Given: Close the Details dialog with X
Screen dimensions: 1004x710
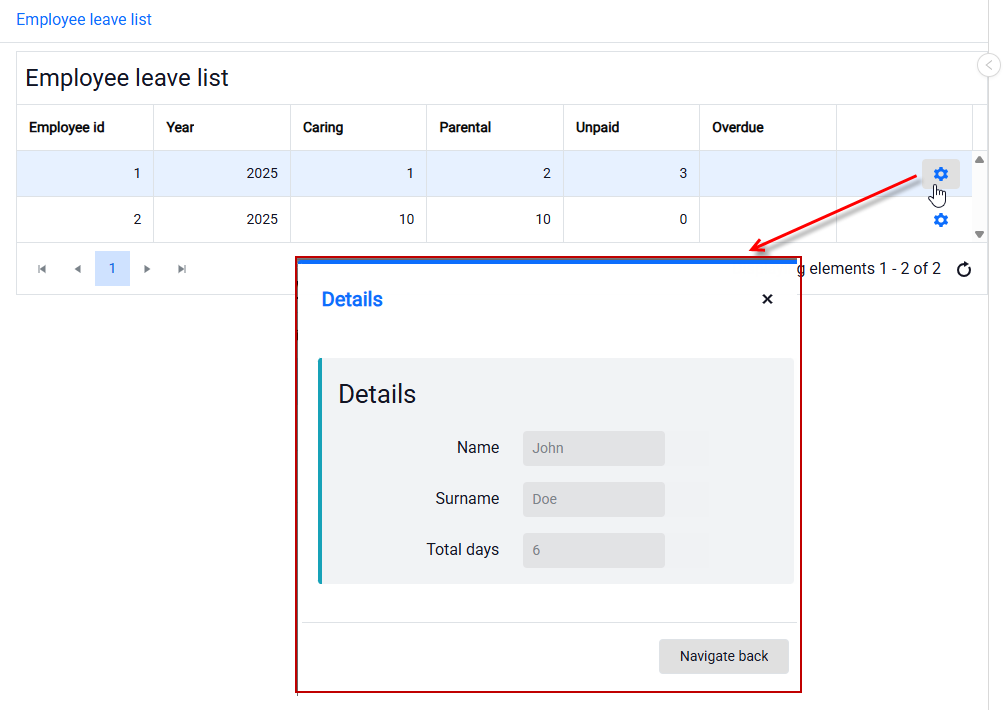Looking at the screenshot, I should (767, 299).
